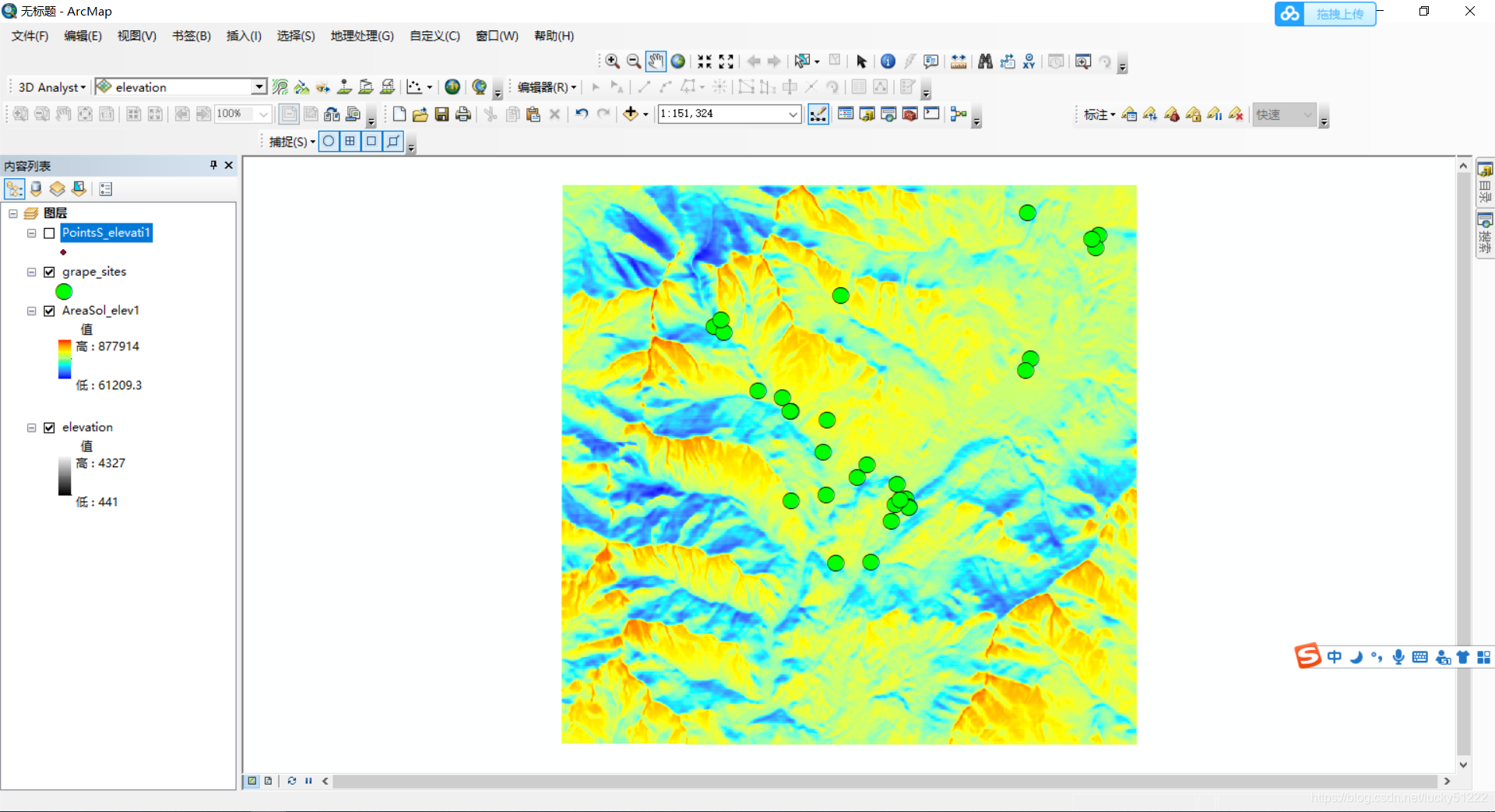Open the ArcToolbox red toolbox icon
The height and width of the screenshot is (812, 1495).
[x=909, y=114]
